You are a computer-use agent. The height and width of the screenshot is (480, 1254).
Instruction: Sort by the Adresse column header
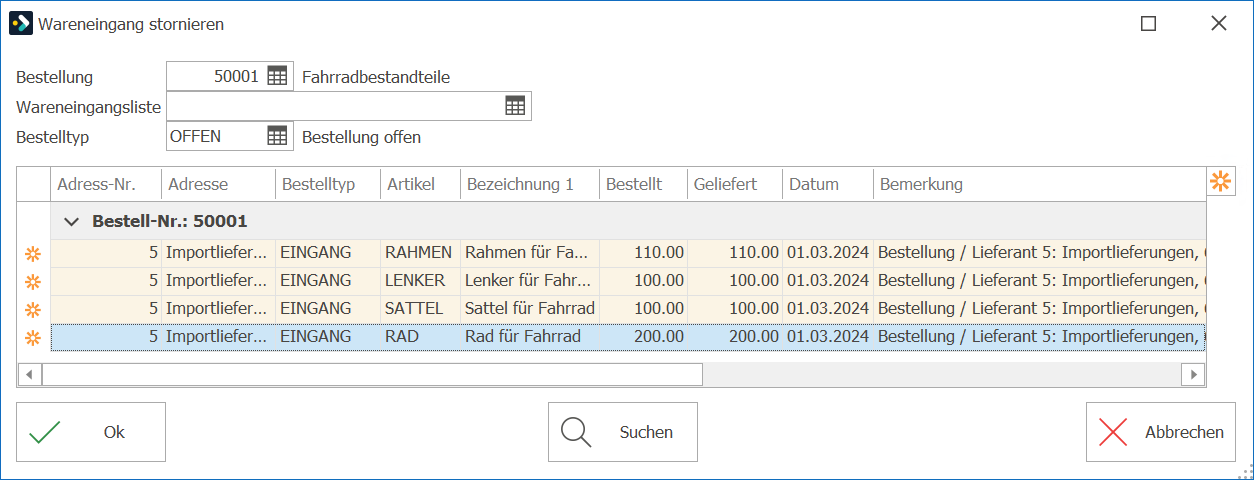pyautogui.click(x=219, y=184)
